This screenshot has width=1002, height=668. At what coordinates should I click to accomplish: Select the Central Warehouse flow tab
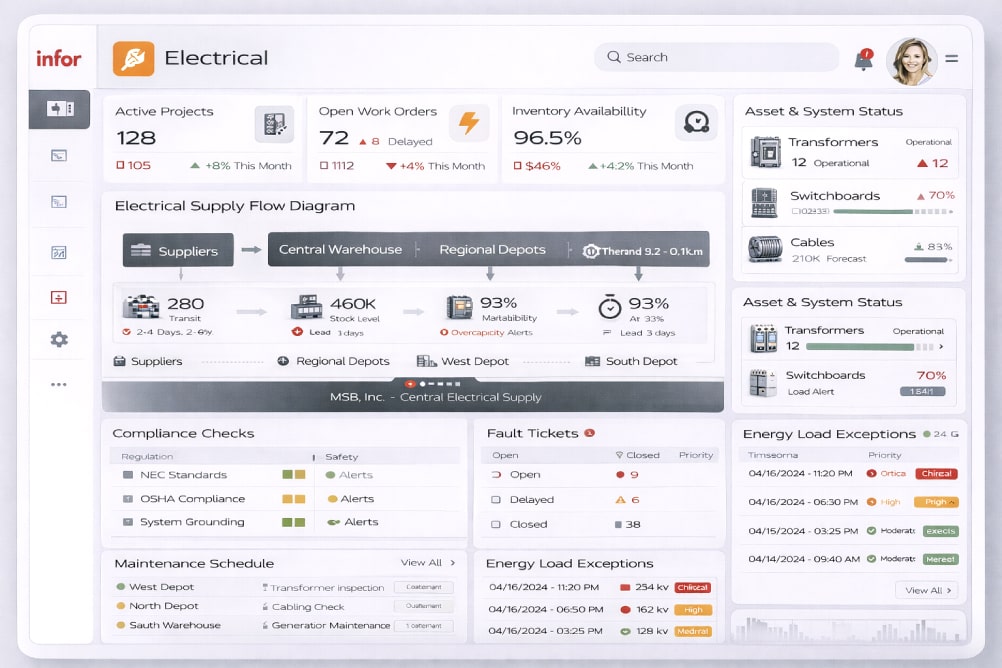click(340, 250)
